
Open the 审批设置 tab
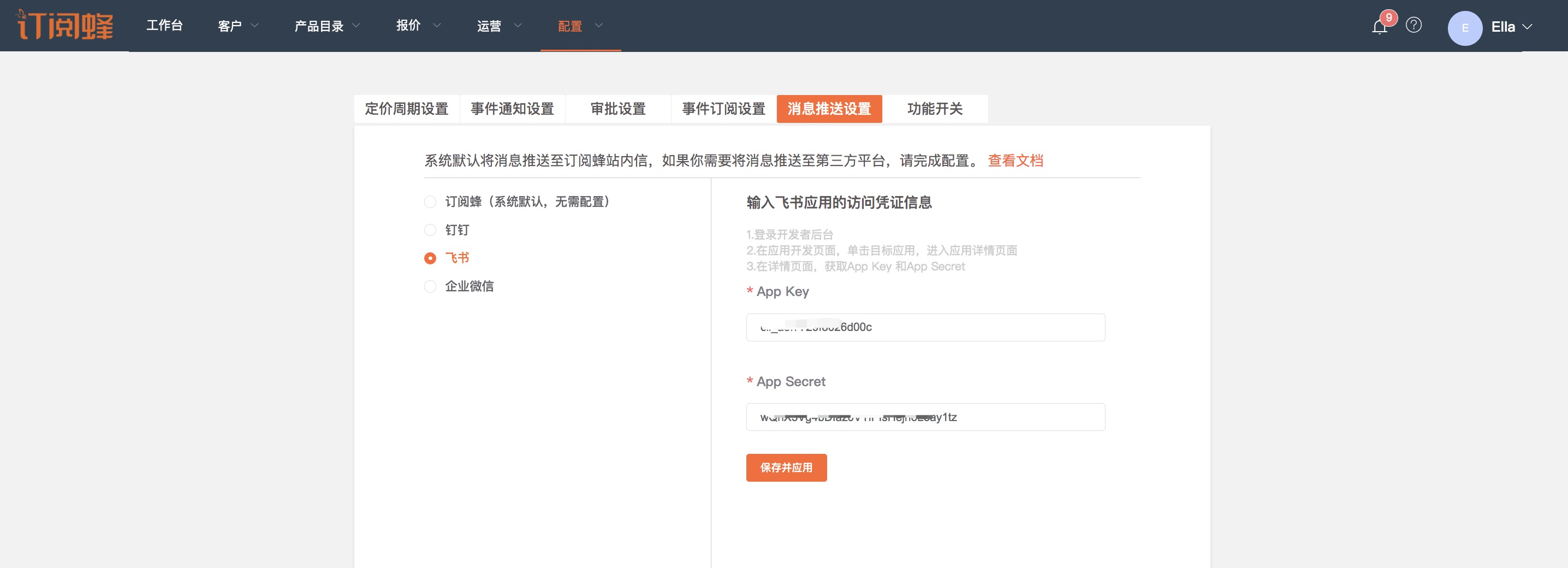click(618, 109)
